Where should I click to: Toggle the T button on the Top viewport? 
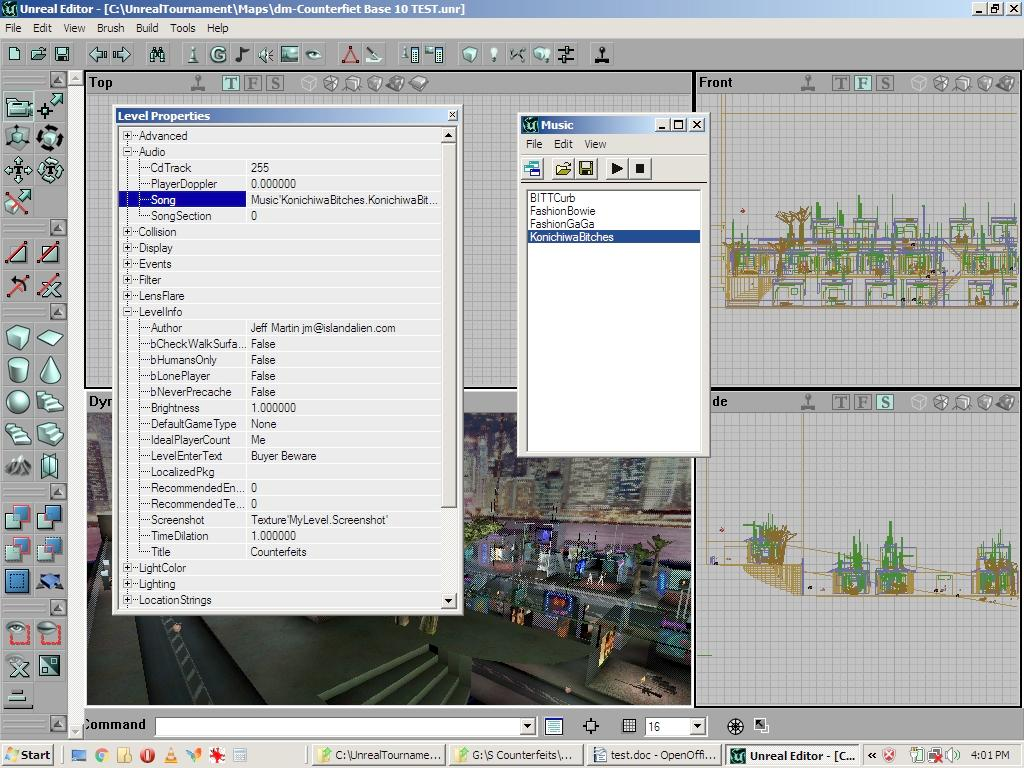[231, 84]
